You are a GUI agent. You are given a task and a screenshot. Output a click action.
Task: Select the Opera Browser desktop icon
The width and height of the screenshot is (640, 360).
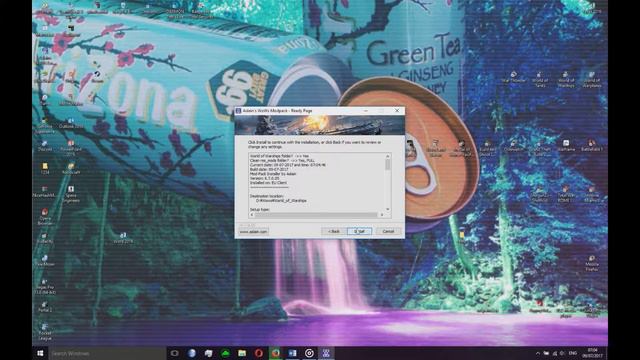pos(44,217)
